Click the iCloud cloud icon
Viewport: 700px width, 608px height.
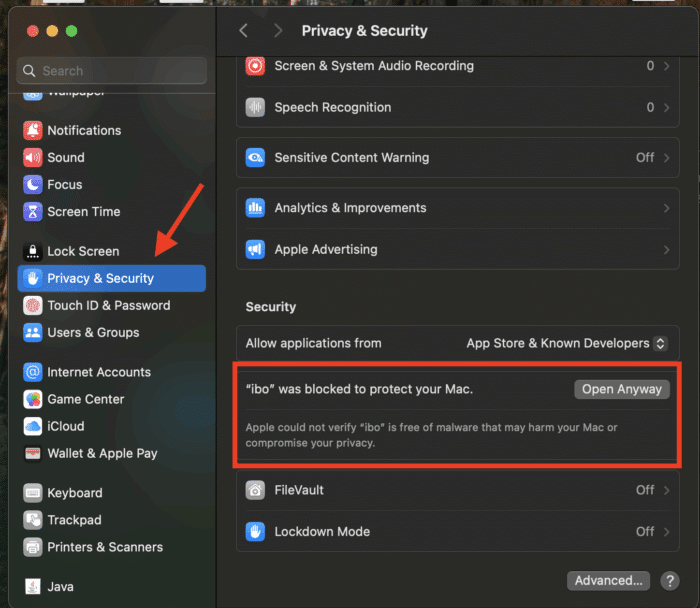coord(33,426)
